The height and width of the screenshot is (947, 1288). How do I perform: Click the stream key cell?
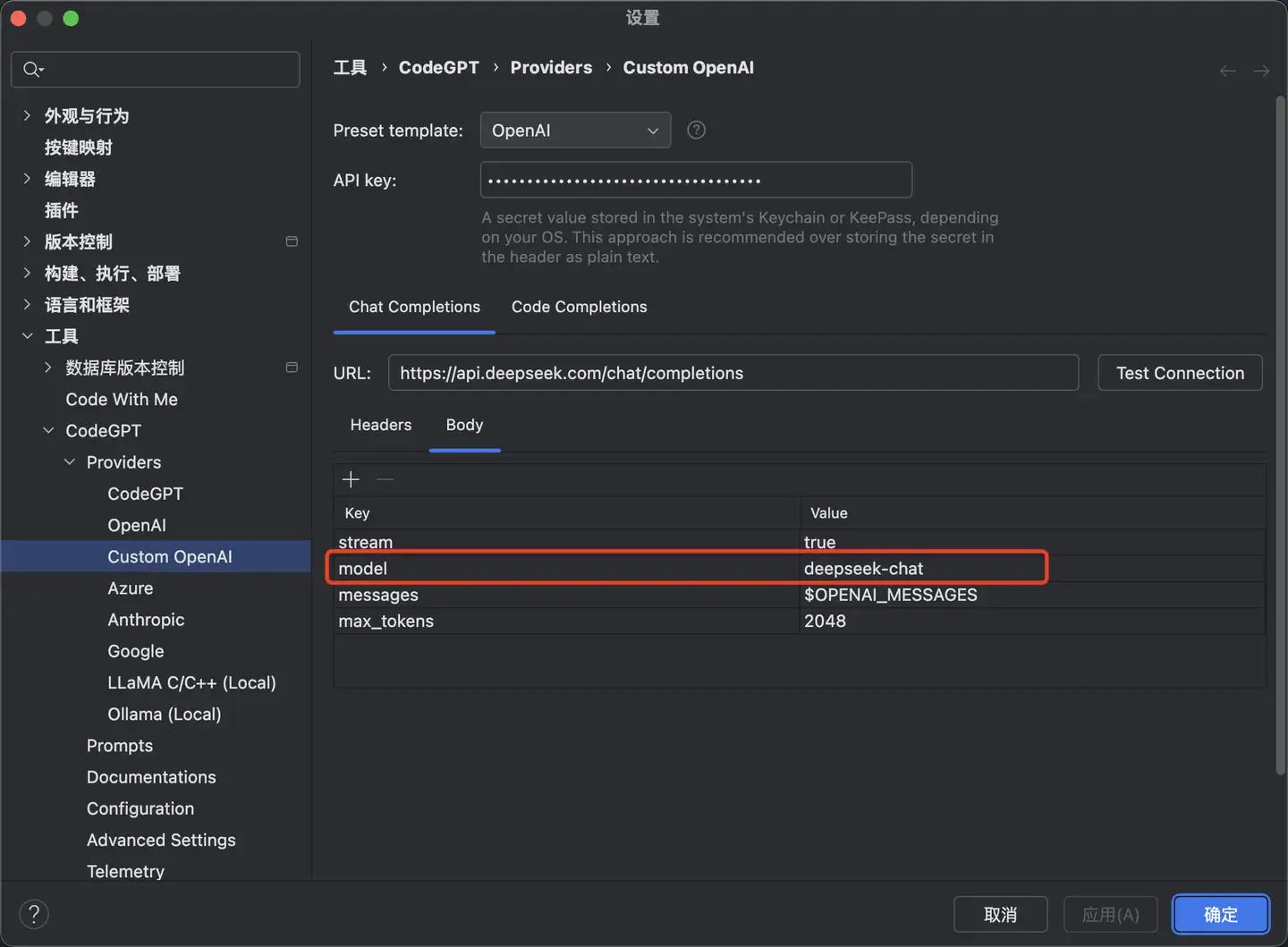coord(567,542)
